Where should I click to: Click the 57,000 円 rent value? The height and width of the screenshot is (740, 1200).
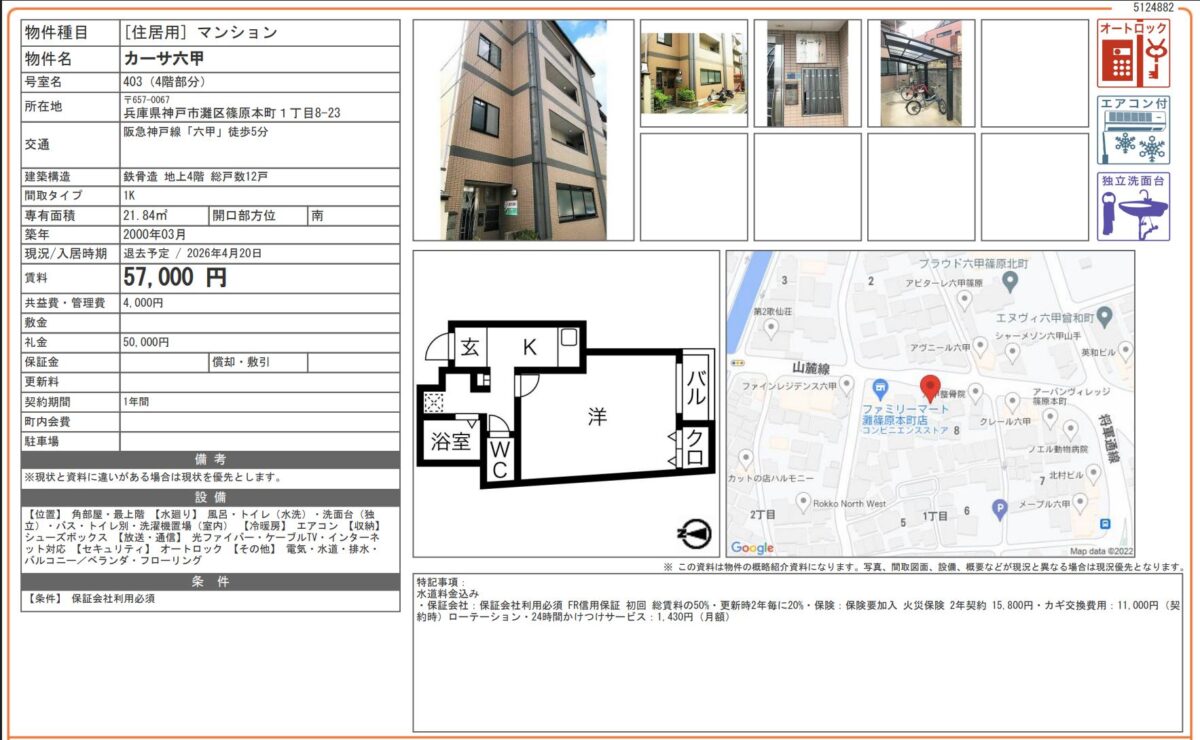pyautogui.click(x=175, y=278)
